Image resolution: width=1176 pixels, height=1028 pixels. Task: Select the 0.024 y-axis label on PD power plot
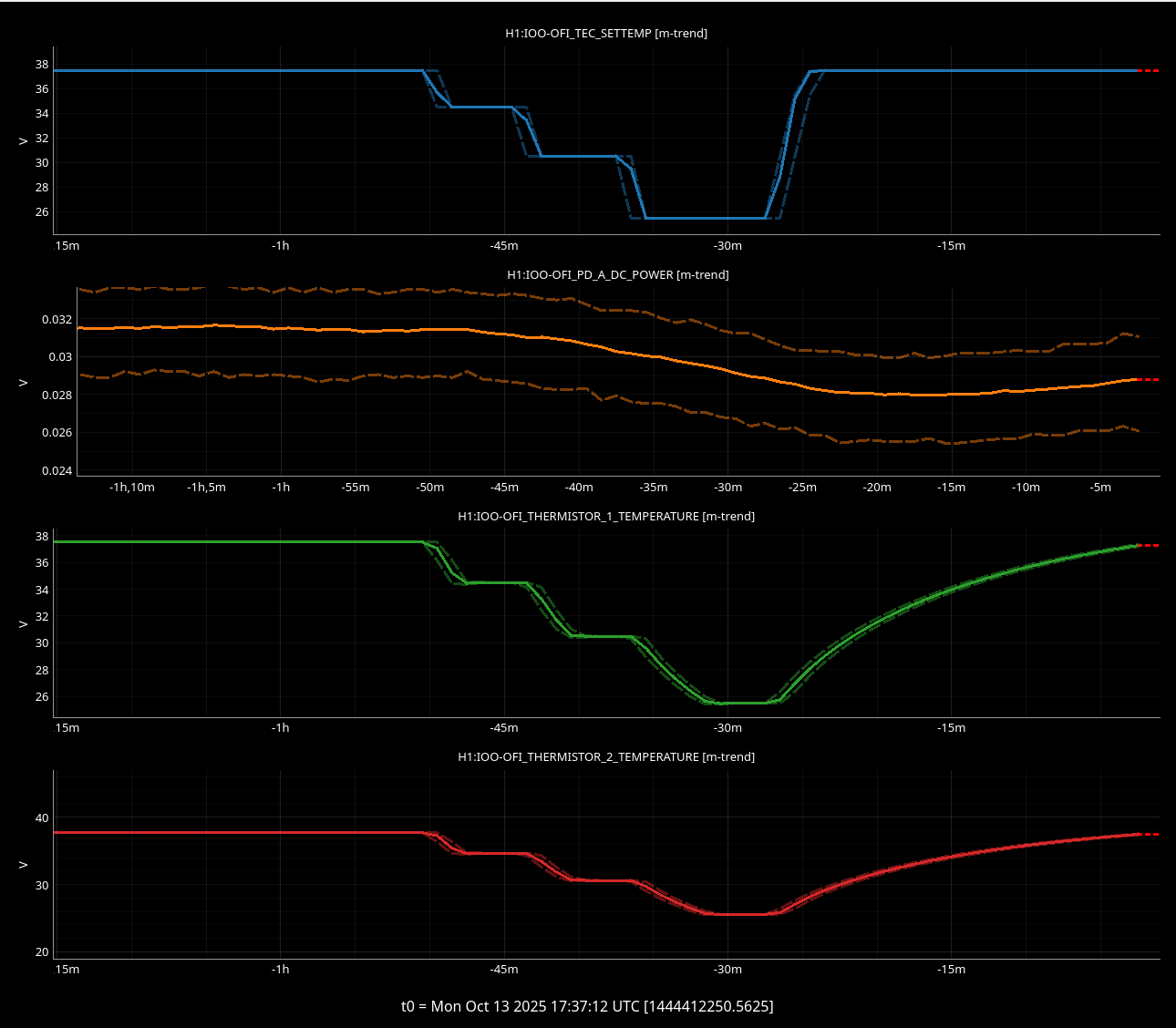click(x=57, y=471)
